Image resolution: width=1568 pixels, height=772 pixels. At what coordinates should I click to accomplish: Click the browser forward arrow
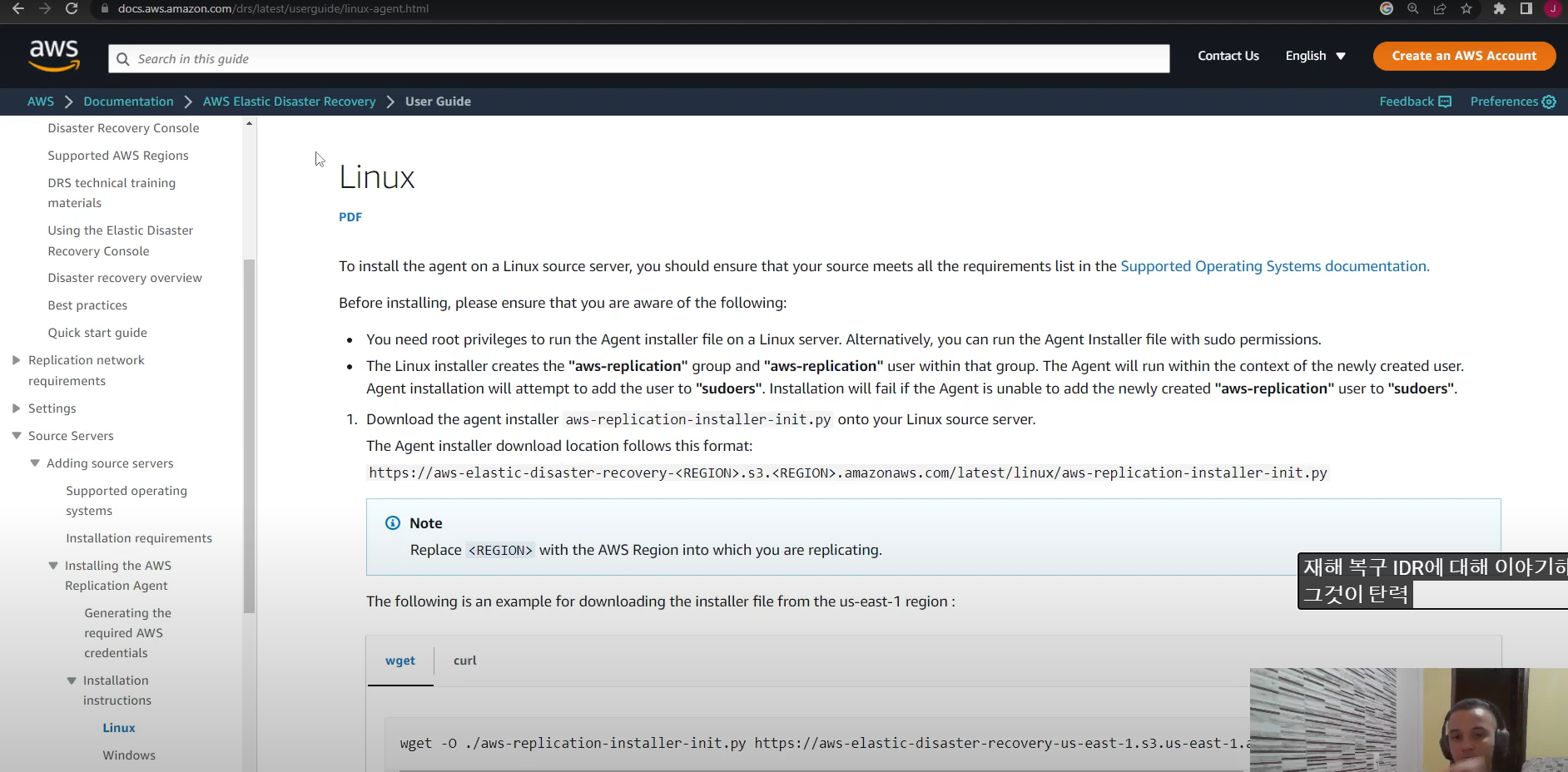coord(45,8)
